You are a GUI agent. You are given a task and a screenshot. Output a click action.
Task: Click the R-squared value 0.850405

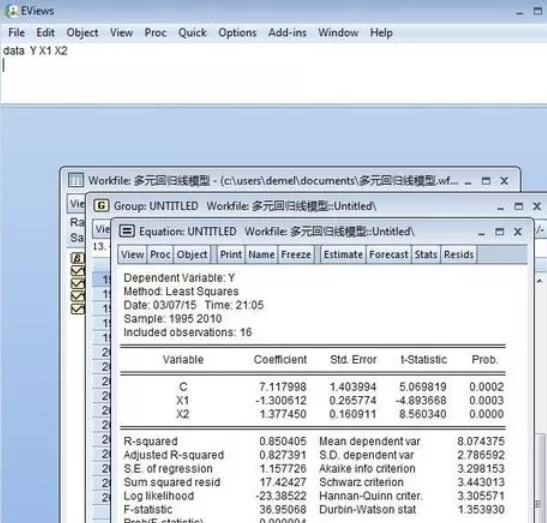click(x=283, y=441)
